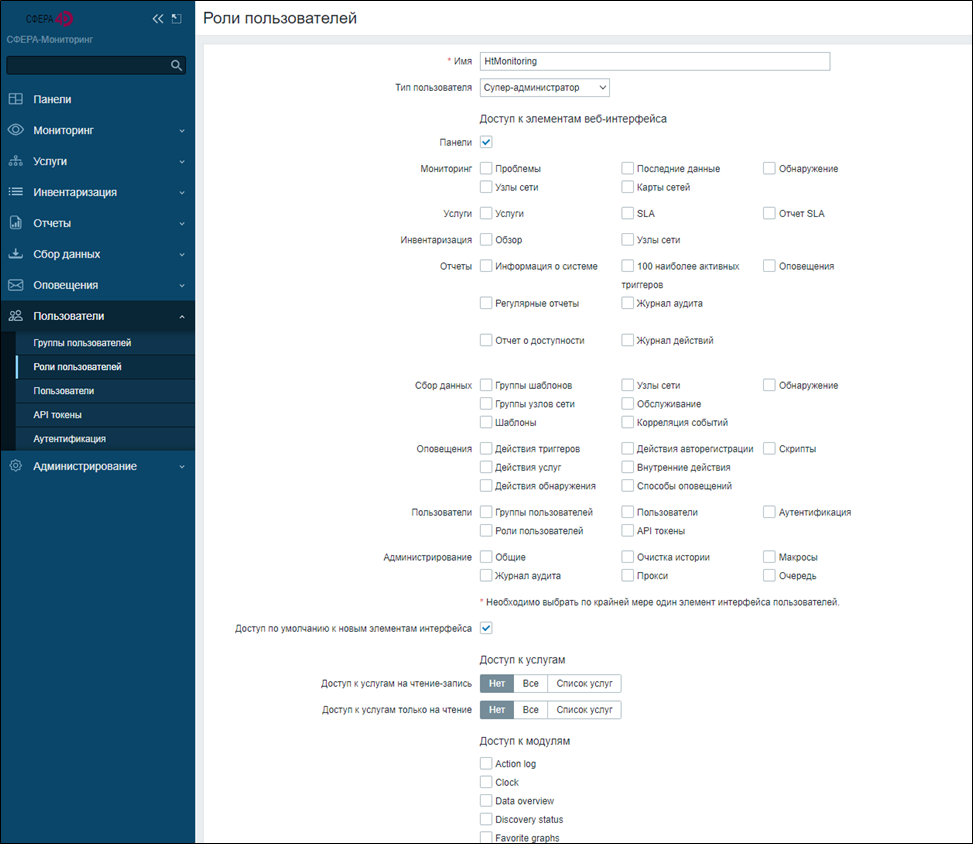The height and width of the screenshot is (844, 973).
Task: Collapse sidebar with double-chevron icon
Action: 157,19
